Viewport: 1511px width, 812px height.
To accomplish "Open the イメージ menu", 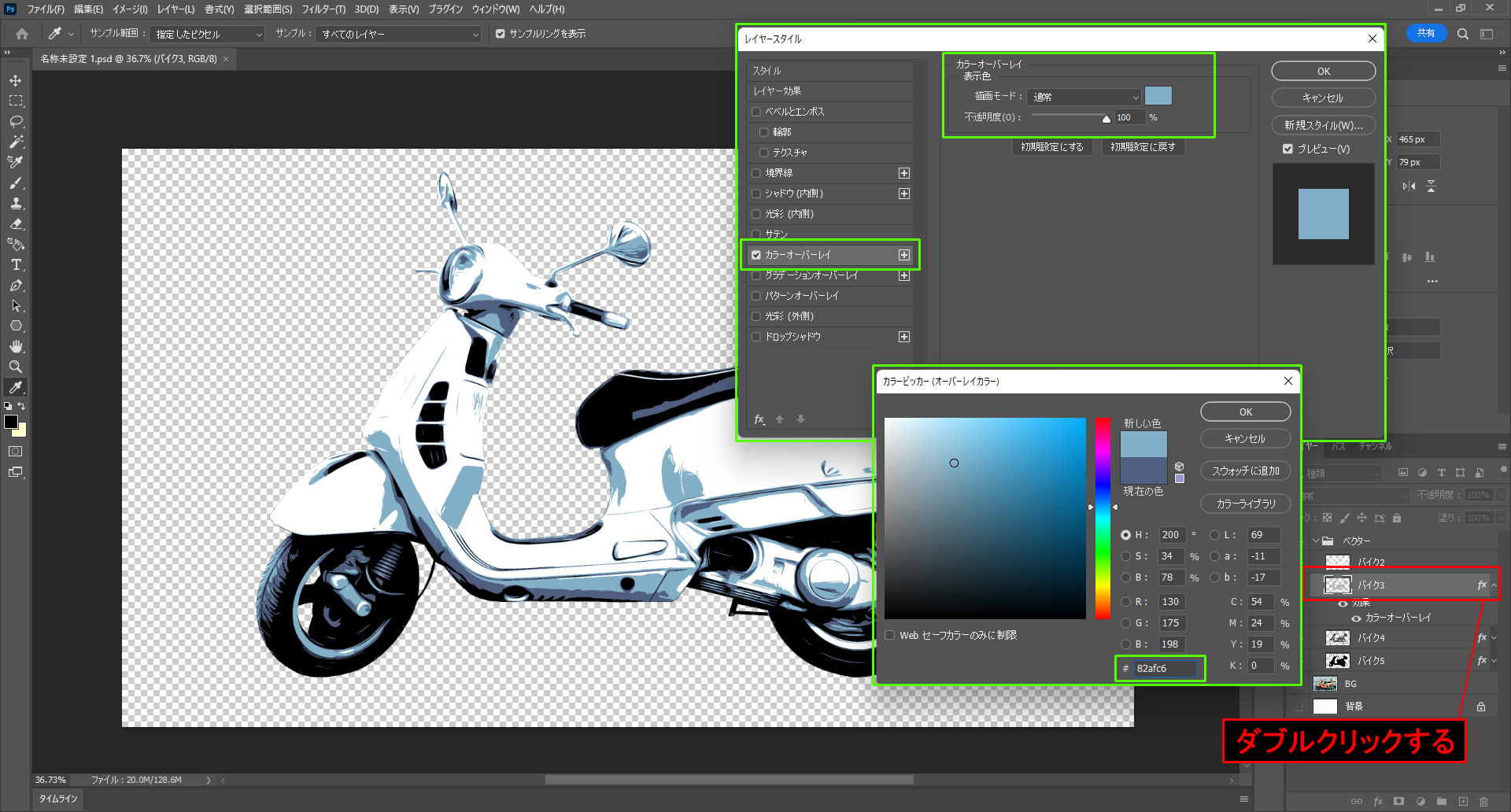I will click(x=130, y=9).
